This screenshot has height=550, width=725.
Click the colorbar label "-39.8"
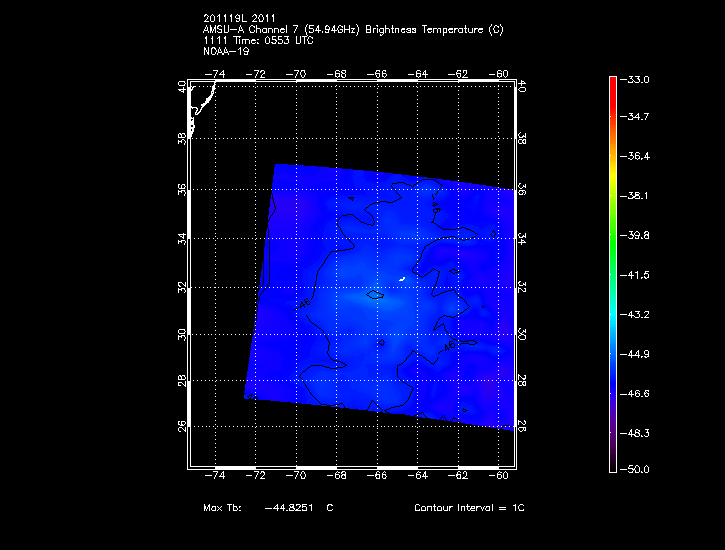pyautogui.click(x=635, y=236)
